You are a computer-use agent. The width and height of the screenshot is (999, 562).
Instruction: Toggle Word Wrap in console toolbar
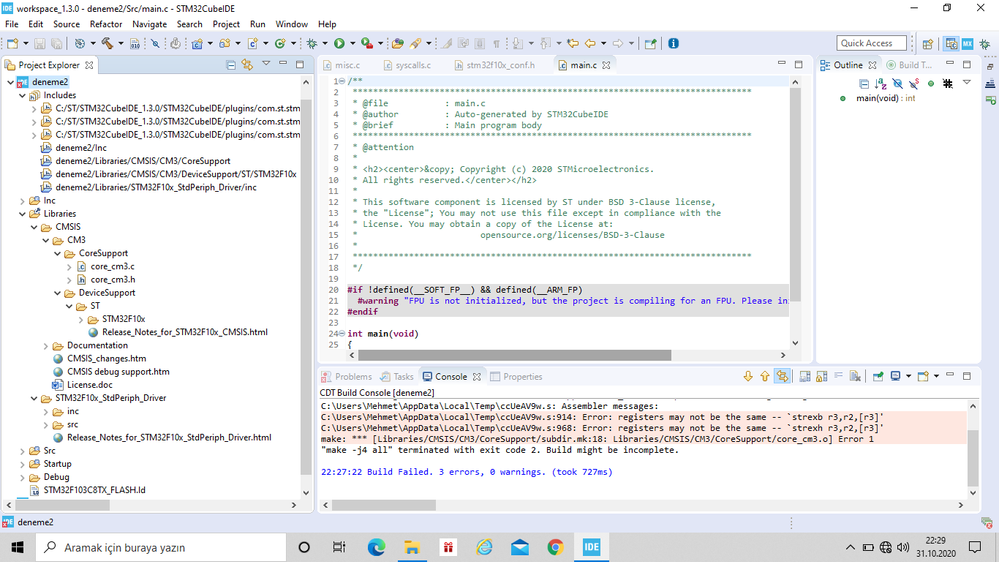tap(838, 377)
